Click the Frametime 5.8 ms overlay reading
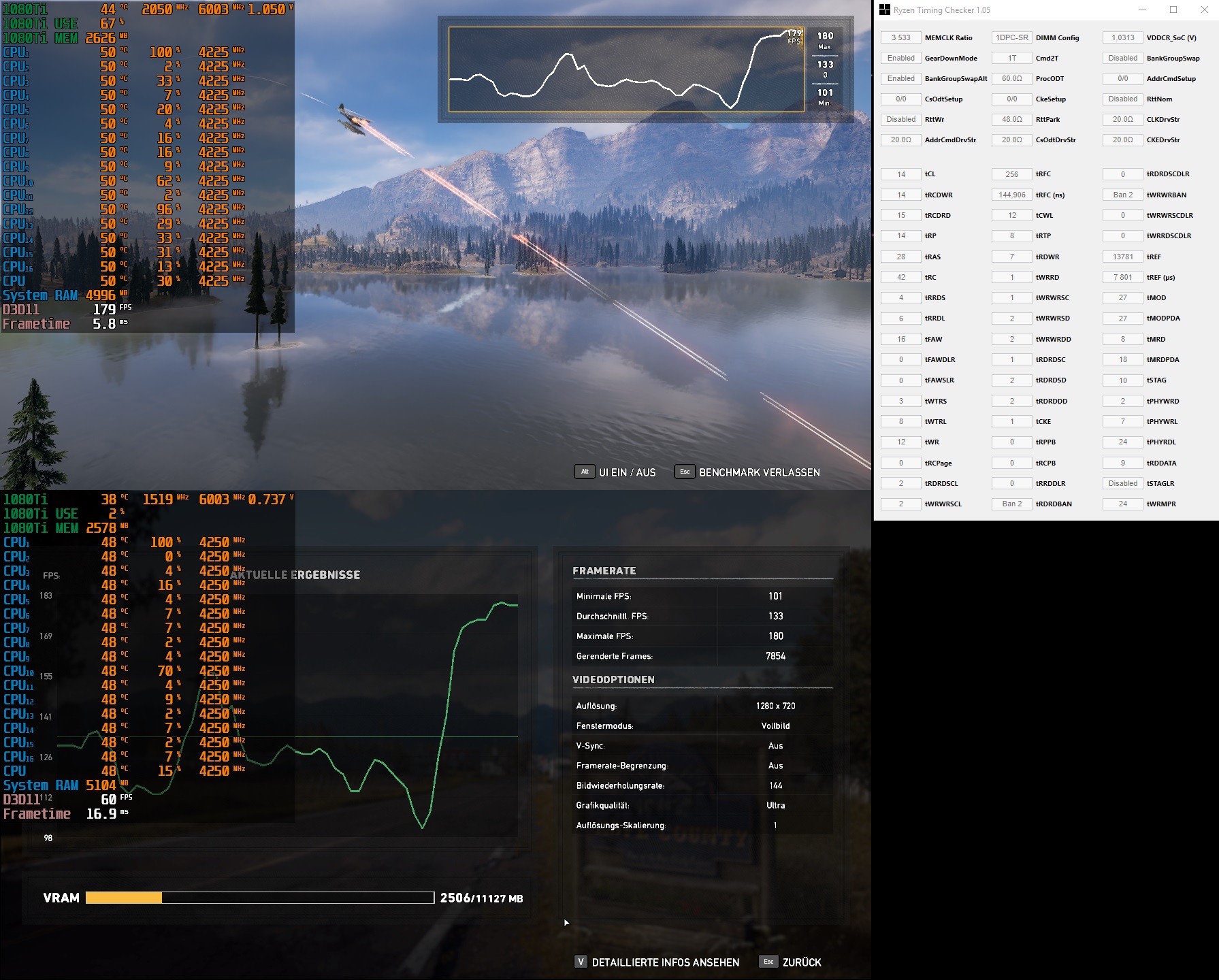This screenshot has height=980, width=1219. (65, 324)
